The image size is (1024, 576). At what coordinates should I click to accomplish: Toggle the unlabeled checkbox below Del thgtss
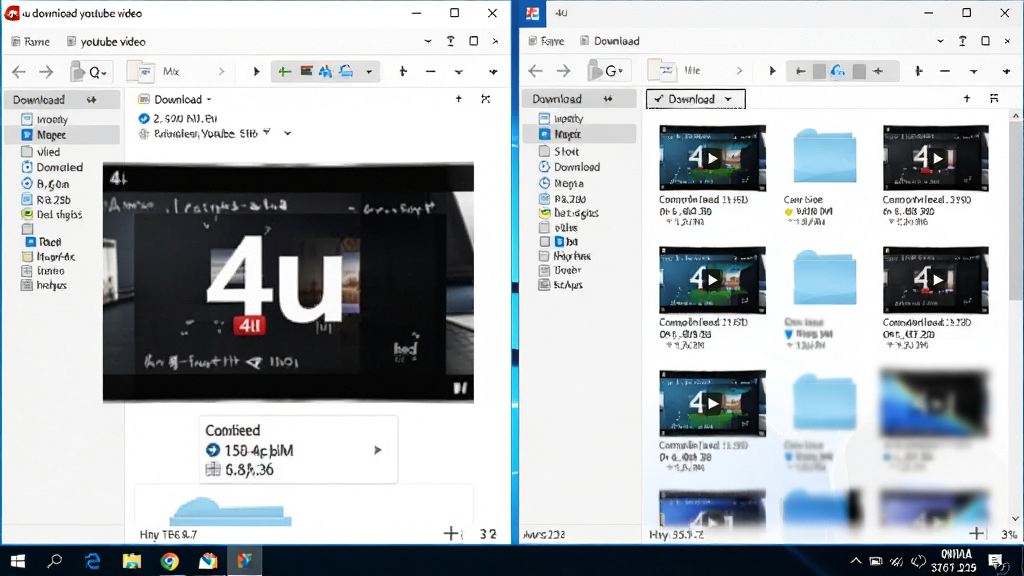coord(27,229)
